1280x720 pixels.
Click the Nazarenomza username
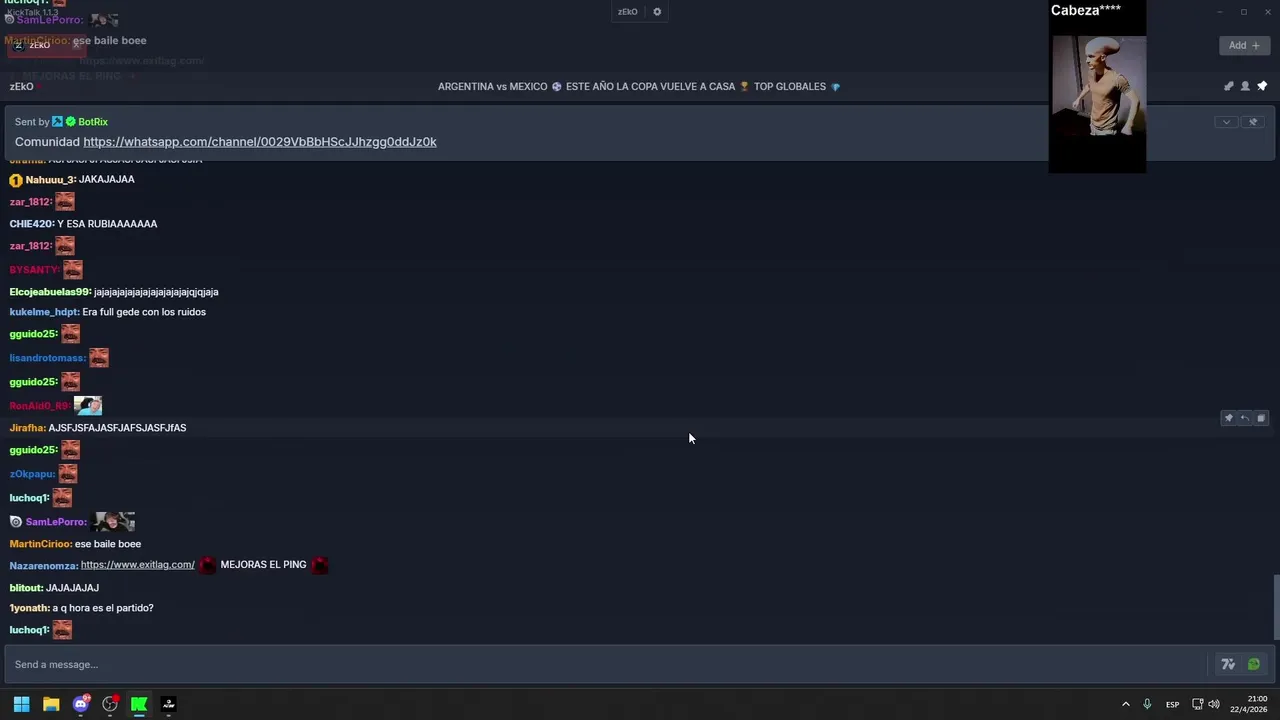pyautogui.click(x=44, y=566)
